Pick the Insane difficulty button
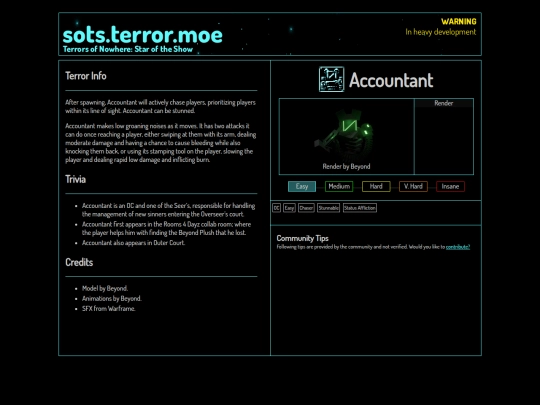Viewport: 540px width, 405px height. click(450, 187)
